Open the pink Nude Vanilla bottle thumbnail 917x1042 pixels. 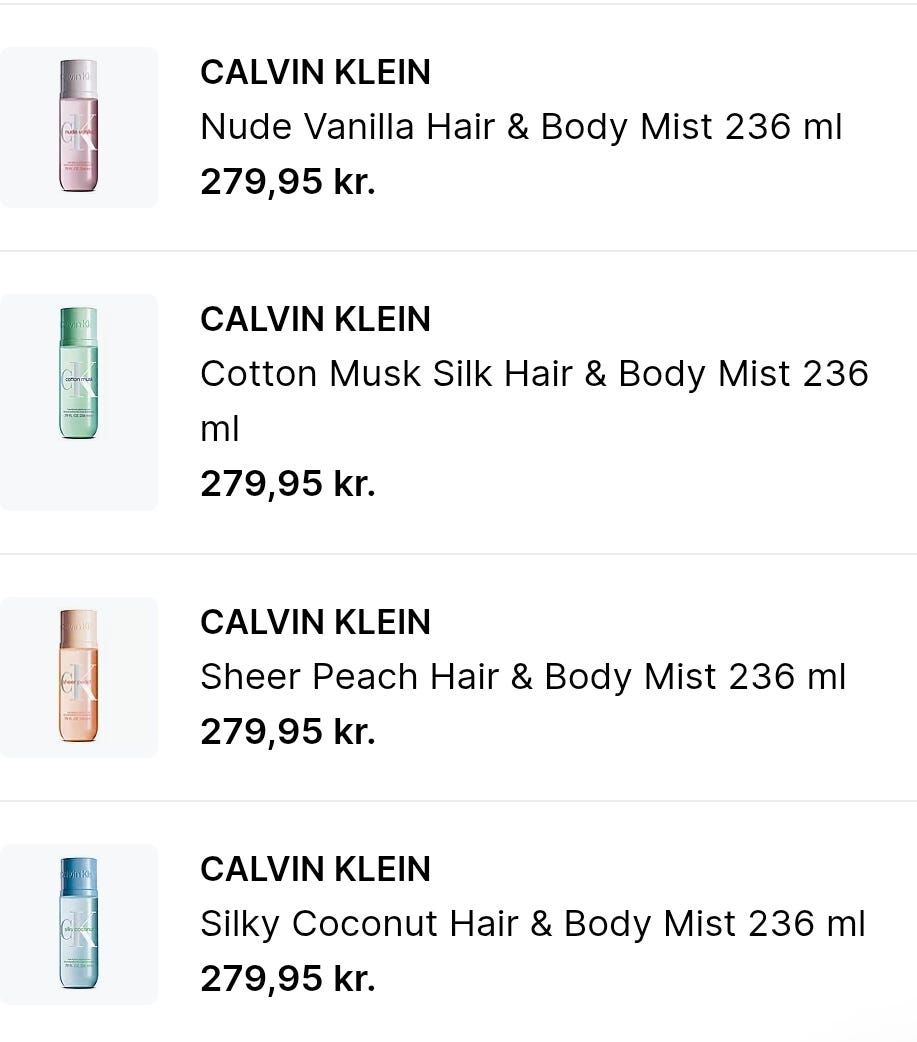coord(78,127)
